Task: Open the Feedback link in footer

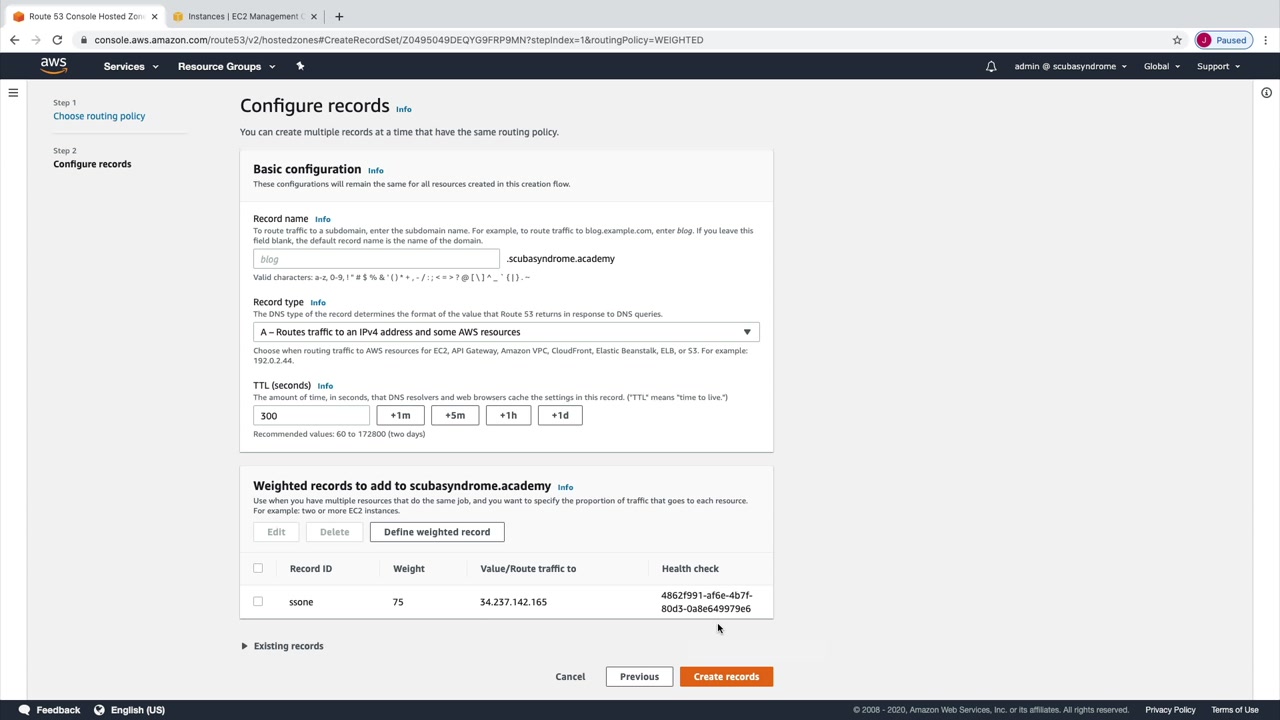Action: click(58, 710)
